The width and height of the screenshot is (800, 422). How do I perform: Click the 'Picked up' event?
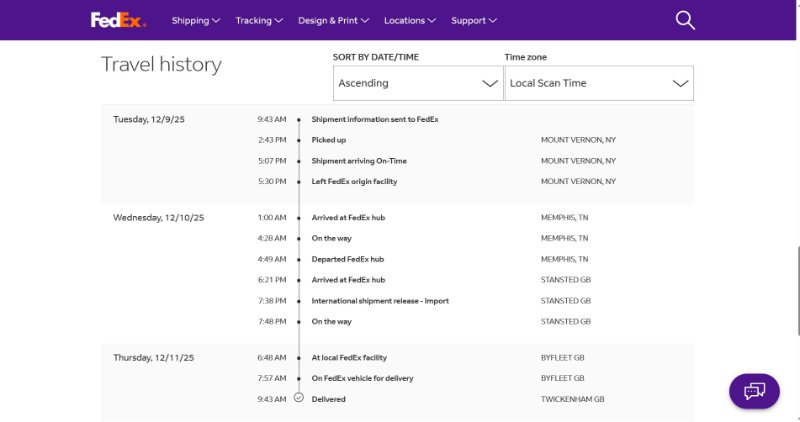pos(329,140)
